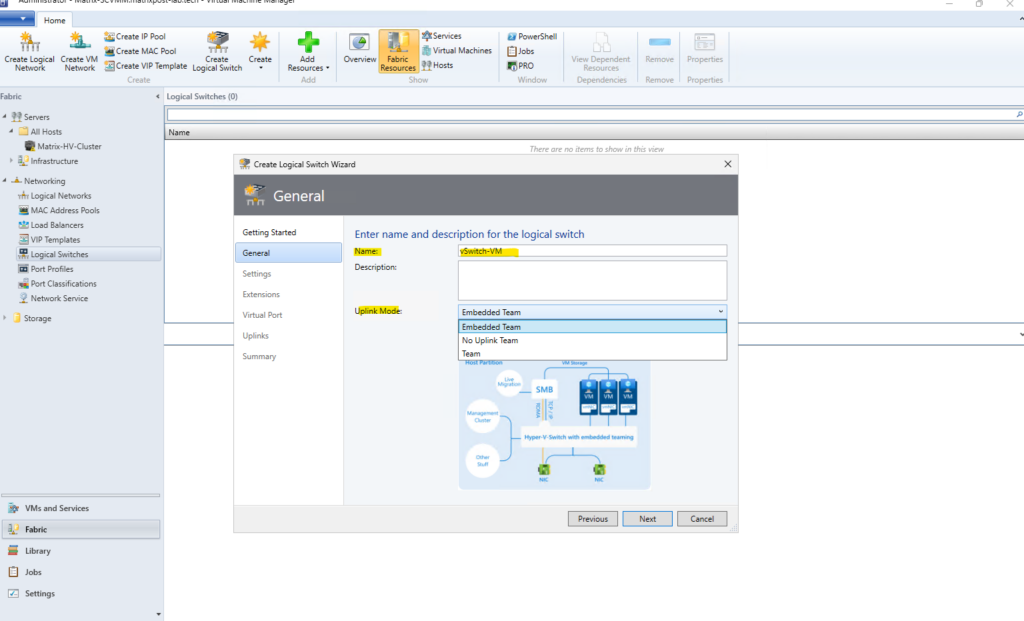Open the Library workspace

tap(81, 551)
